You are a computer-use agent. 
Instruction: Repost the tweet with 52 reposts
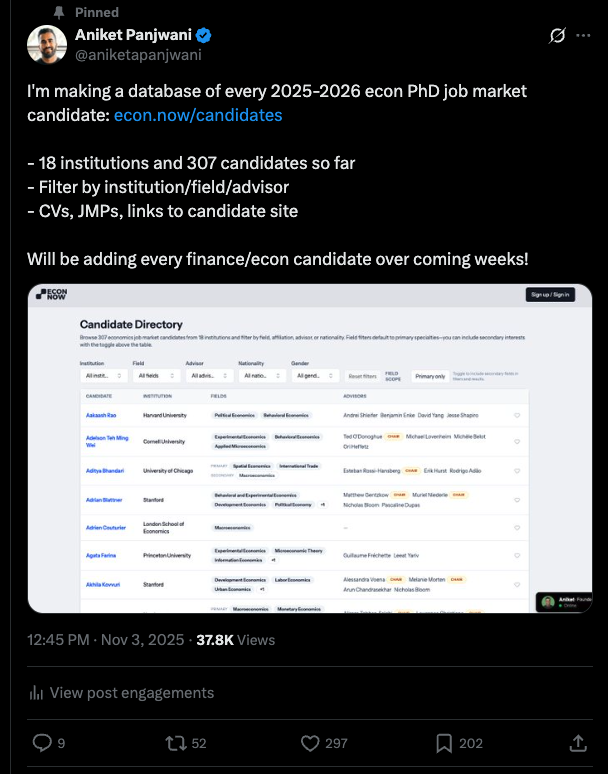coord(175,743)
